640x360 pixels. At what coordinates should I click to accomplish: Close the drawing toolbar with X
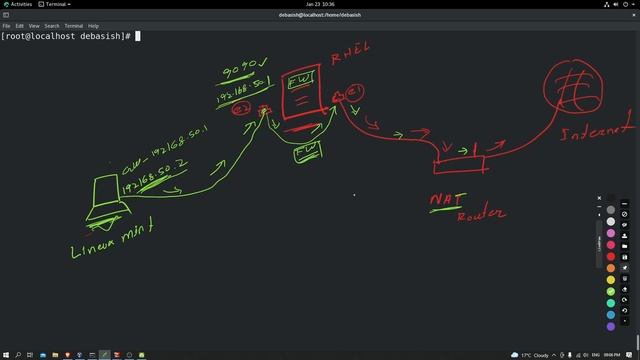coord(599,198)
